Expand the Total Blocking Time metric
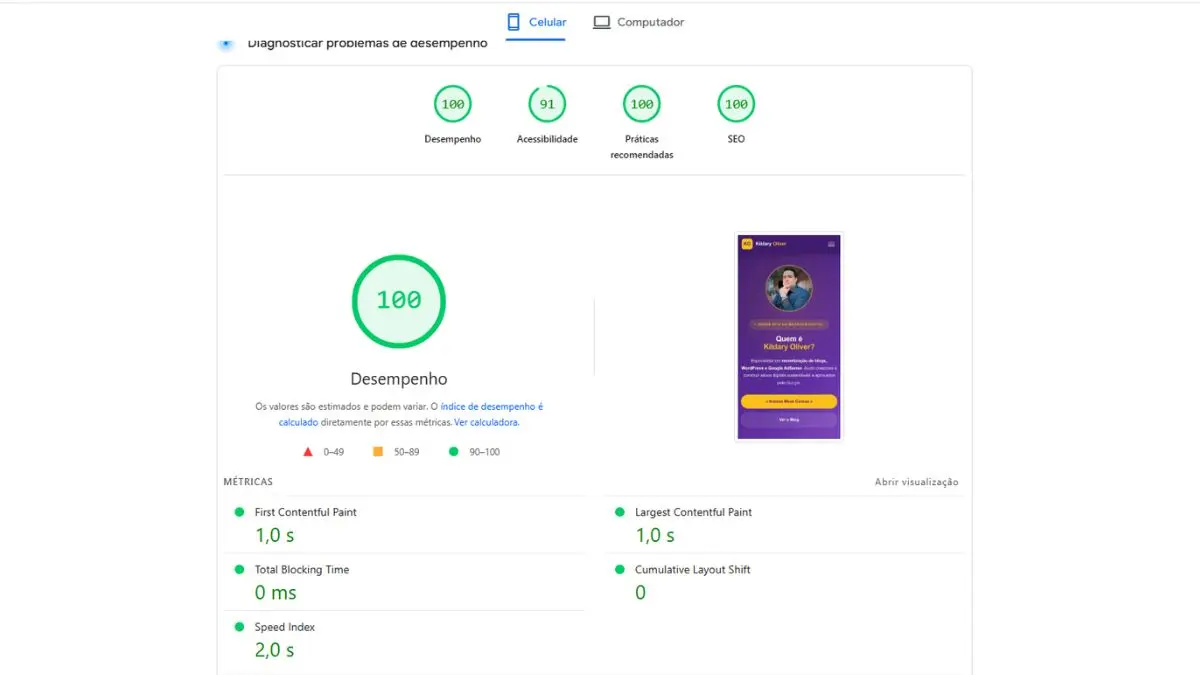1200x675 pixels. (x=301, y=570)
